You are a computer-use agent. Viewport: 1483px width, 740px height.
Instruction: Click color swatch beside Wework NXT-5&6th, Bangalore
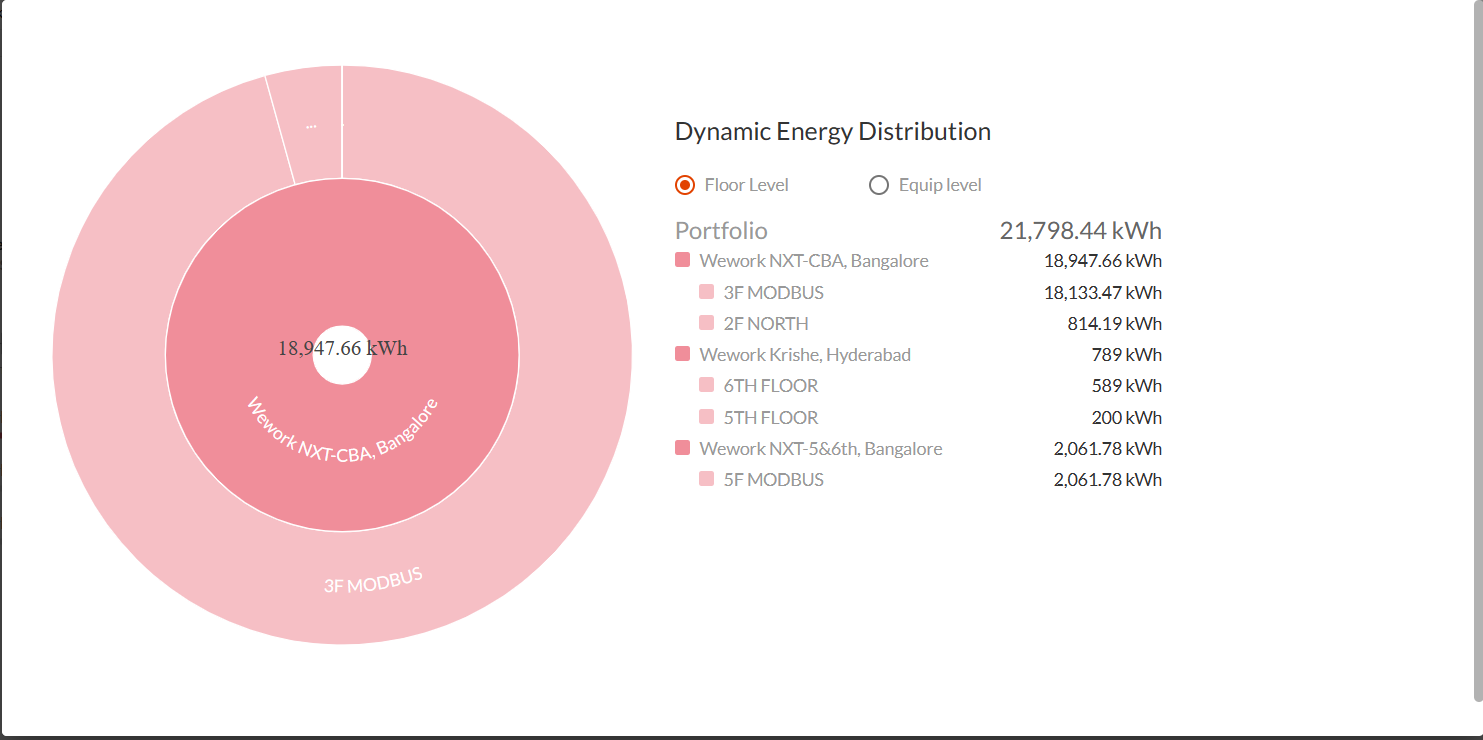pyautogui.click(x=683, y=448)
